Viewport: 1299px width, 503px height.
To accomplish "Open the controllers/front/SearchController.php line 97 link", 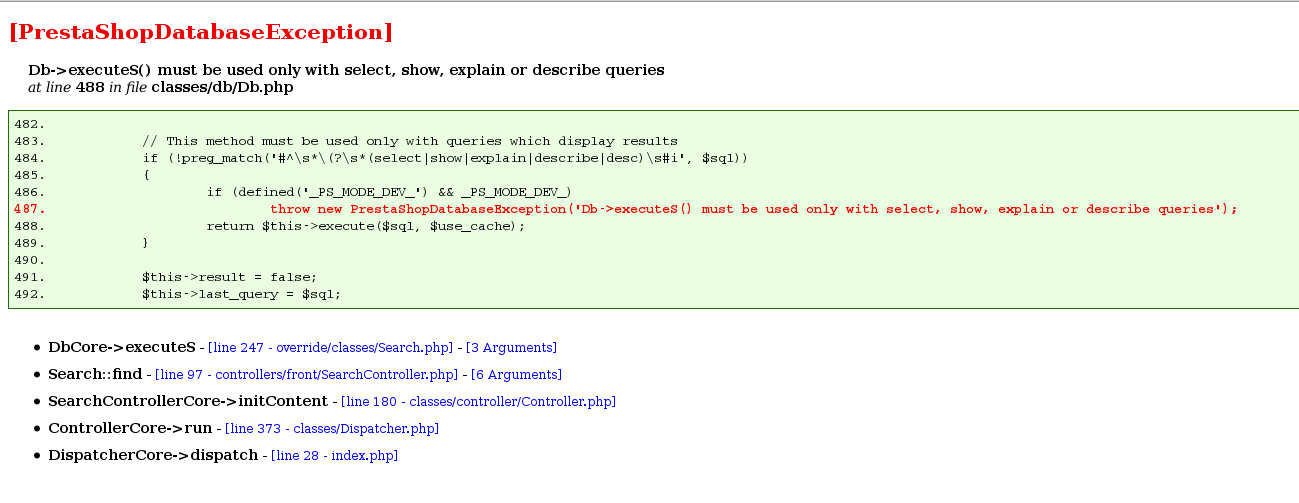I will click(x=306, y=375).
